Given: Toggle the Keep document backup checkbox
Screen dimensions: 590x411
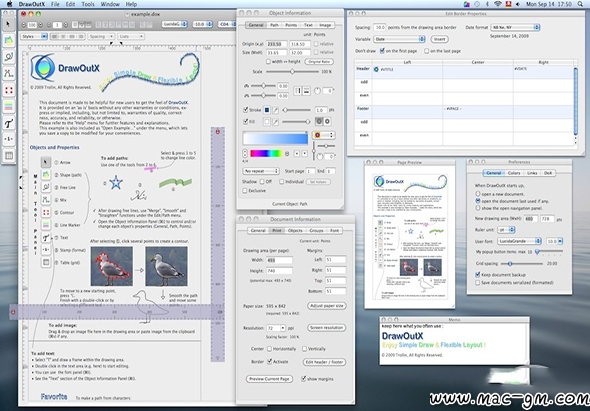Looking at the screenshot, I should 478,275.
